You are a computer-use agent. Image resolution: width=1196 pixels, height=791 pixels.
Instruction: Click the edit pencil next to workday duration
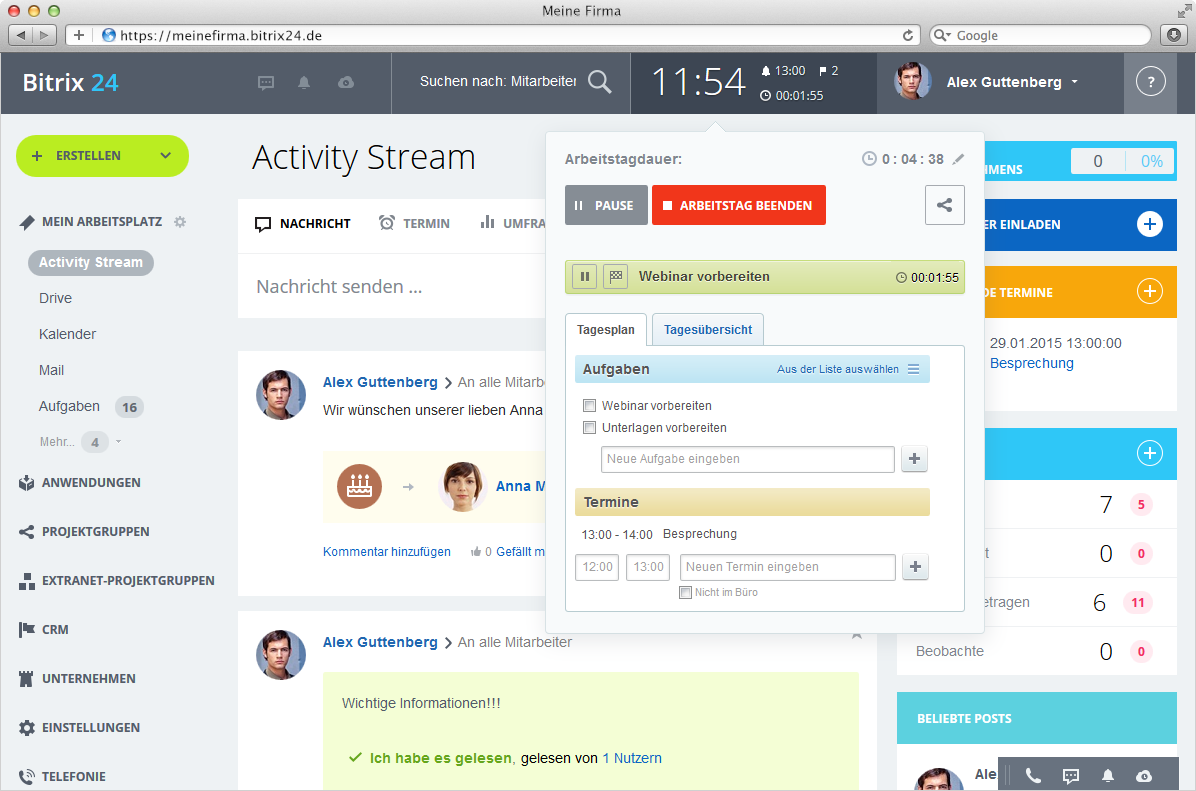(959, 159)
